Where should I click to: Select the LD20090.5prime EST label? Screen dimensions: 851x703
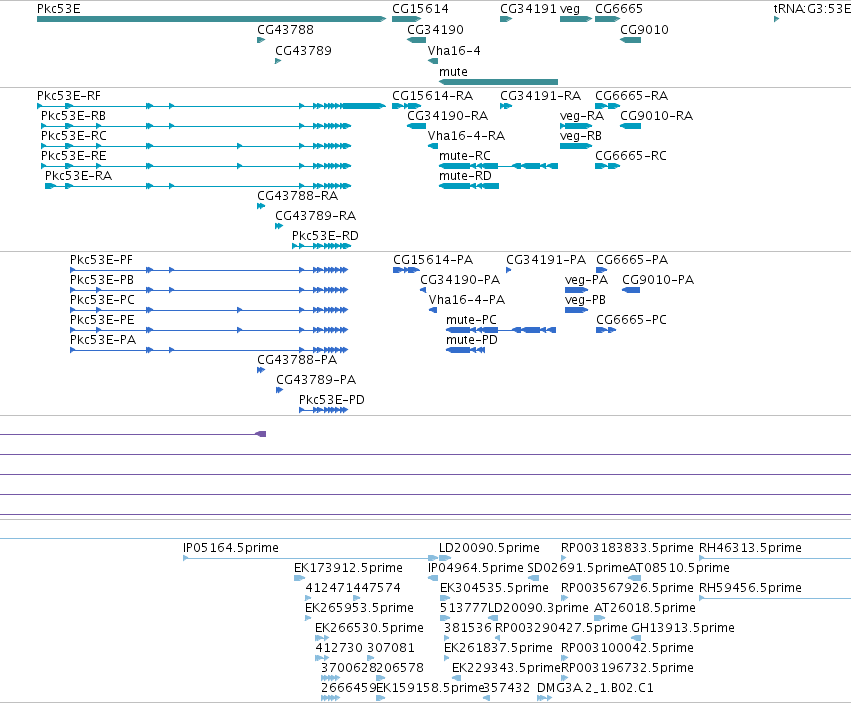point(489,547)
